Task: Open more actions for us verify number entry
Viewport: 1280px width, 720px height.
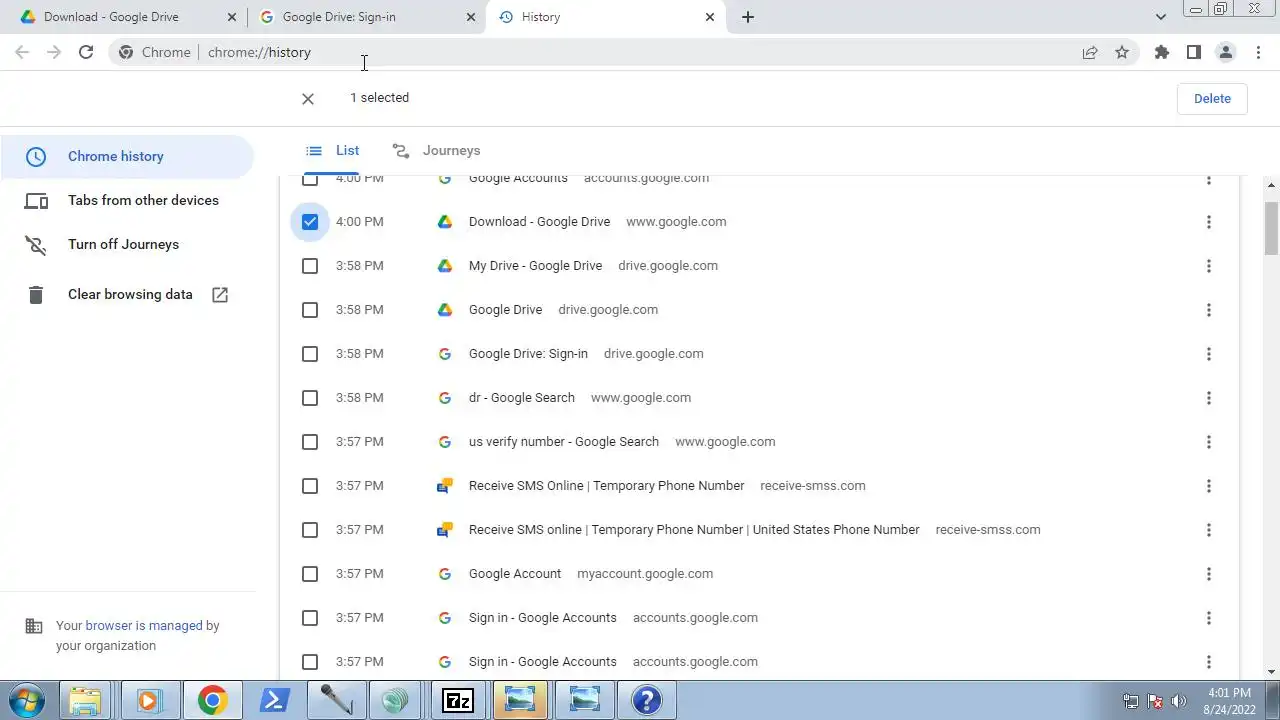Action: point(1208,442)
